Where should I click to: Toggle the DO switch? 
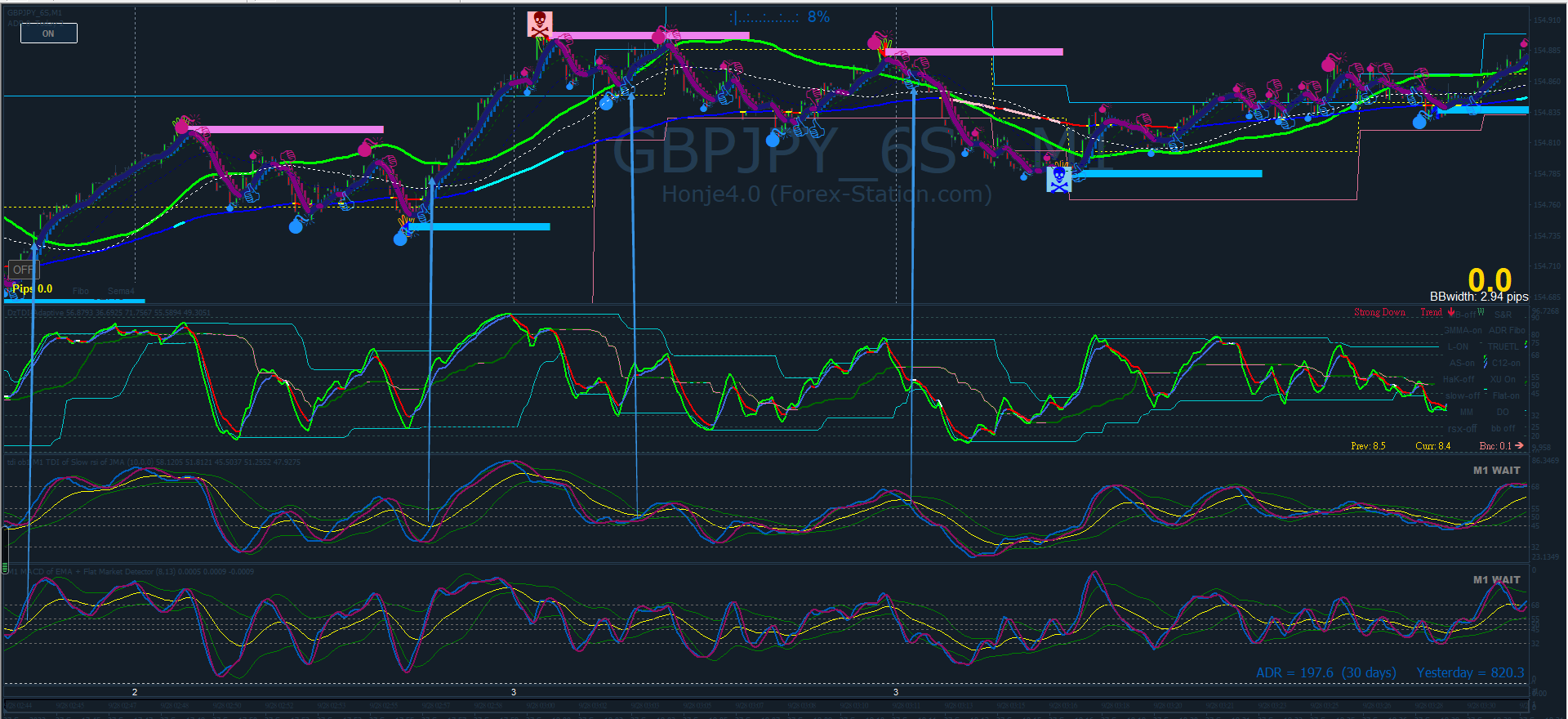(1503, 413)
